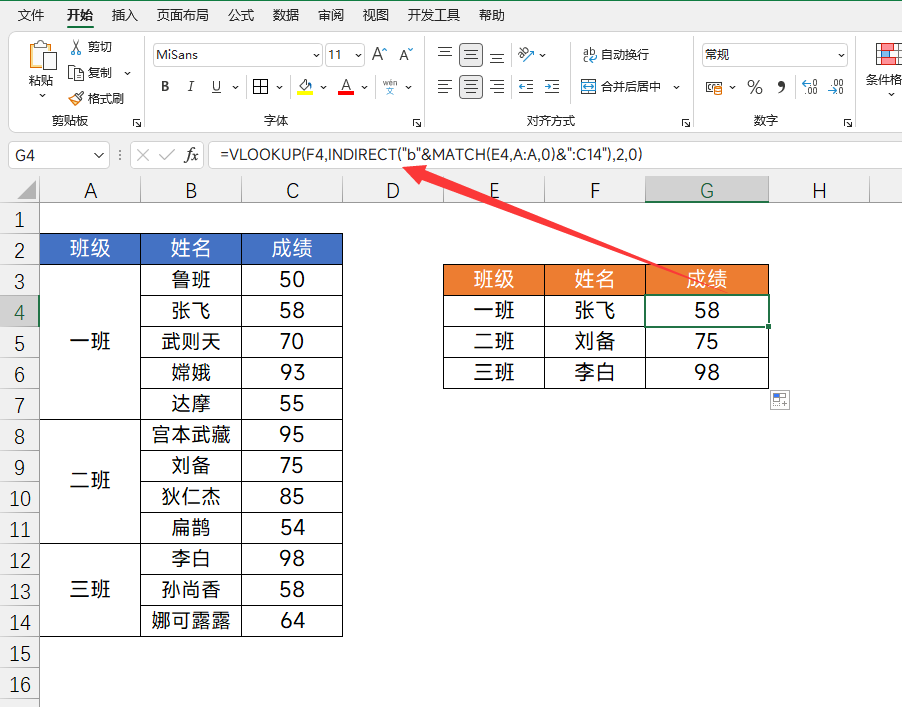Expand the Copy options arrow
Image resolution: width=902 pixels, height=707 pixels.
[127, 73]
